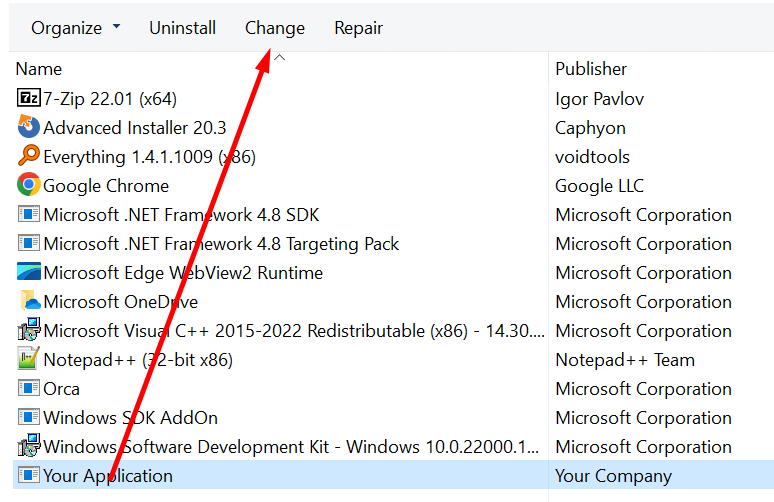Screen dimensions: 774x502
Task: Click Microsoft Corporation in the OneDrive row
Action: pos(643,302)
